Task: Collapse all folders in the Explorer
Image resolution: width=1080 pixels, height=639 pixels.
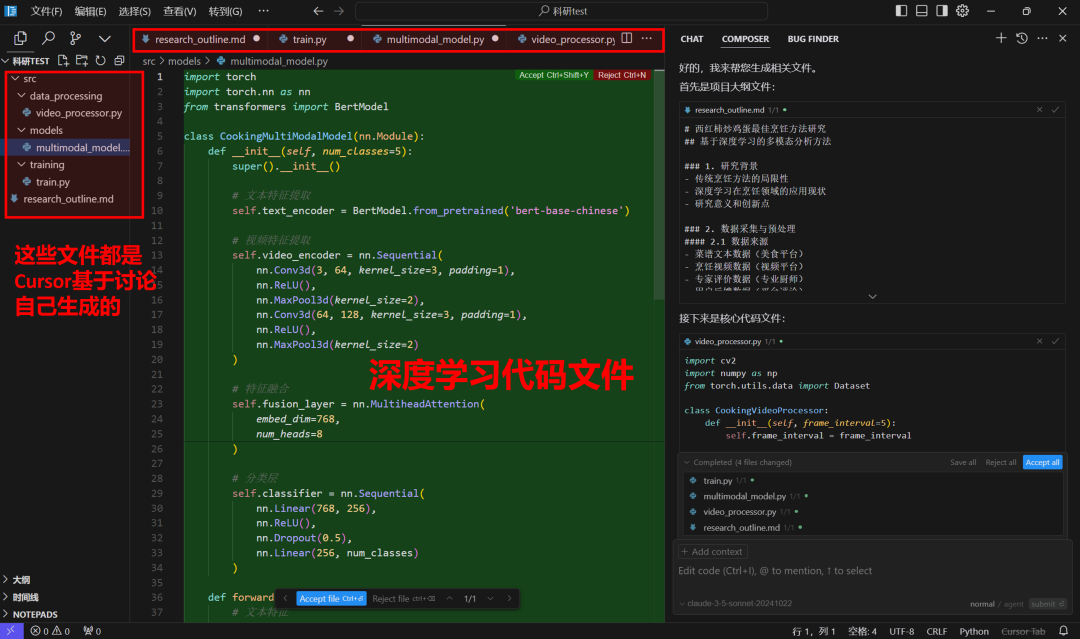Action: tap(121, 59)
